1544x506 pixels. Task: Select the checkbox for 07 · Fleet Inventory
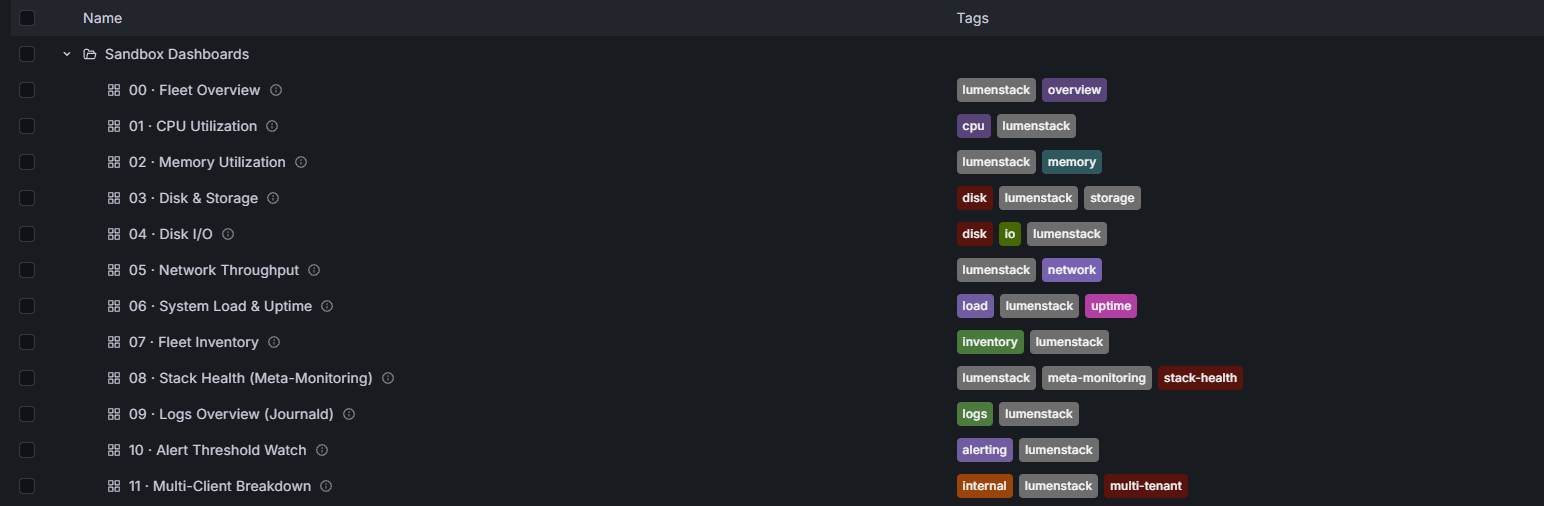pyautogui.click(x=27, y=342)
